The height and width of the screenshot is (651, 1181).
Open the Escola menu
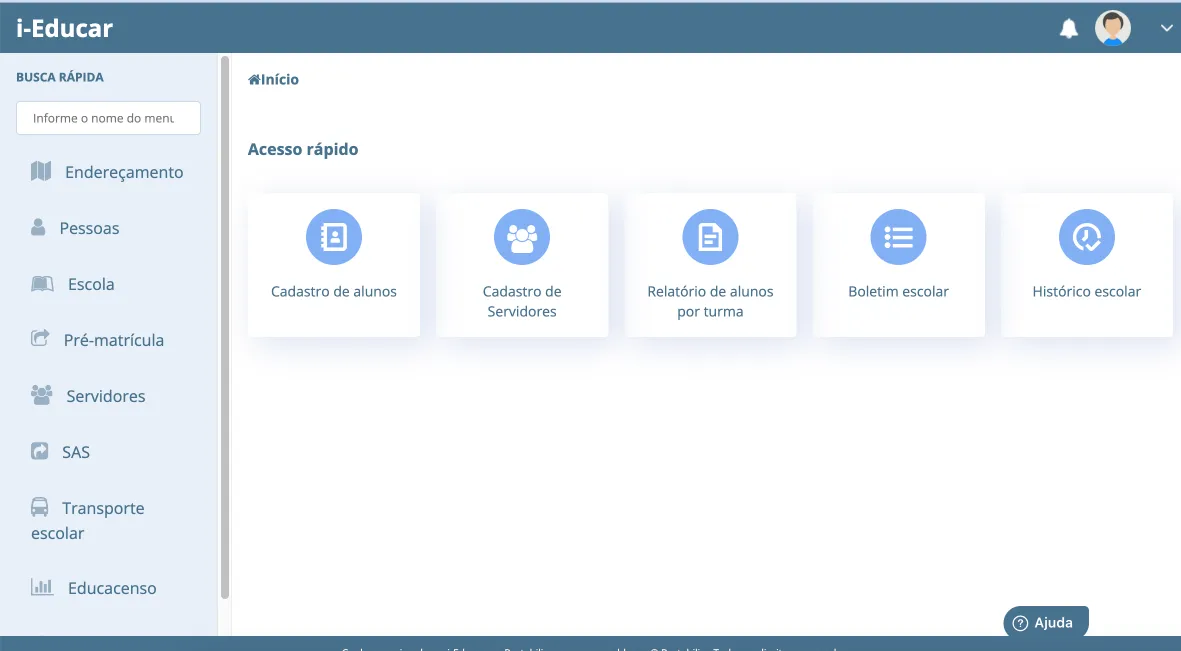tap(91, 284)
